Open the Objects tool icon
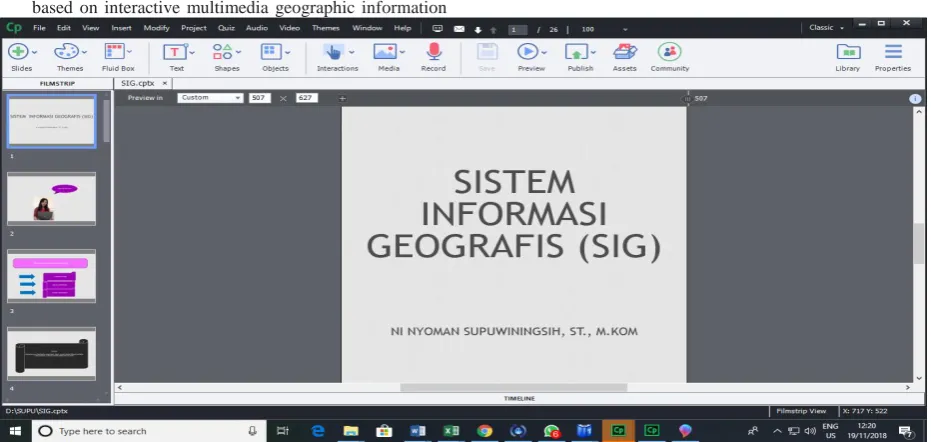The height and width of the screenshot is (442, 931). coord(271,52)
